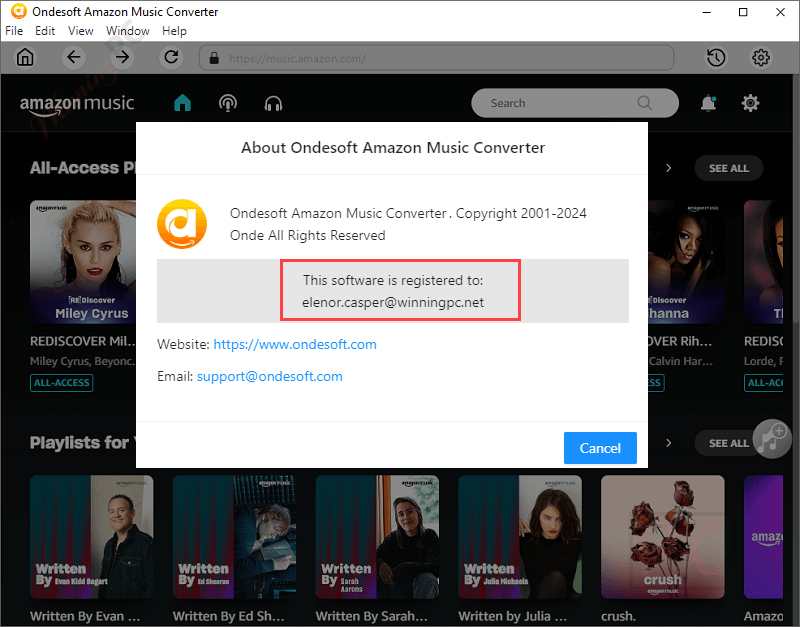The image size is (800, 627).
Task: Expand next arrow in All-Access row
Action: pos(669,168)
